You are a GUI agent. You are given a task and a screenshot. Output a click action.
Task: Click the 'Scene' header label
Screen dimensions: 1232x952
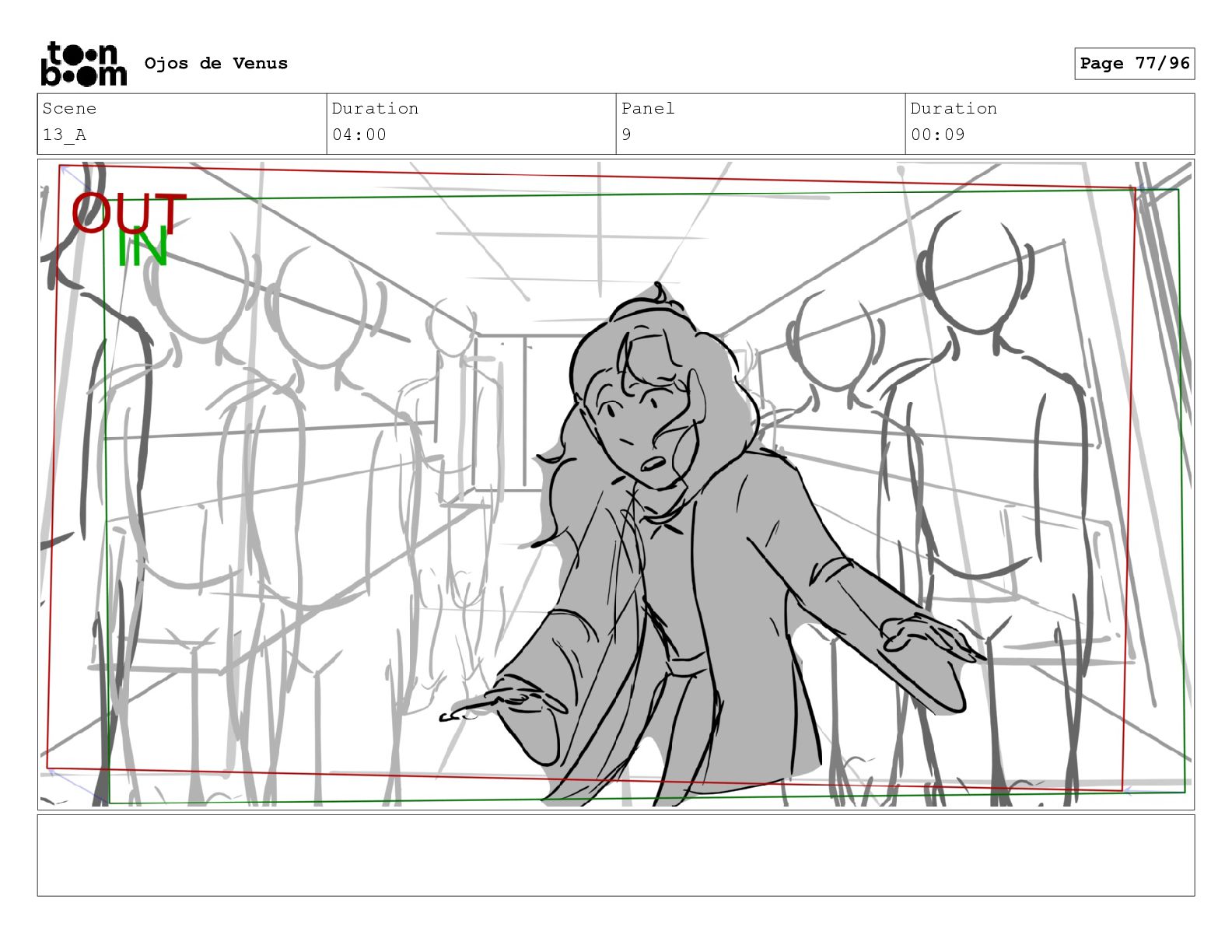tap(69, 109)
